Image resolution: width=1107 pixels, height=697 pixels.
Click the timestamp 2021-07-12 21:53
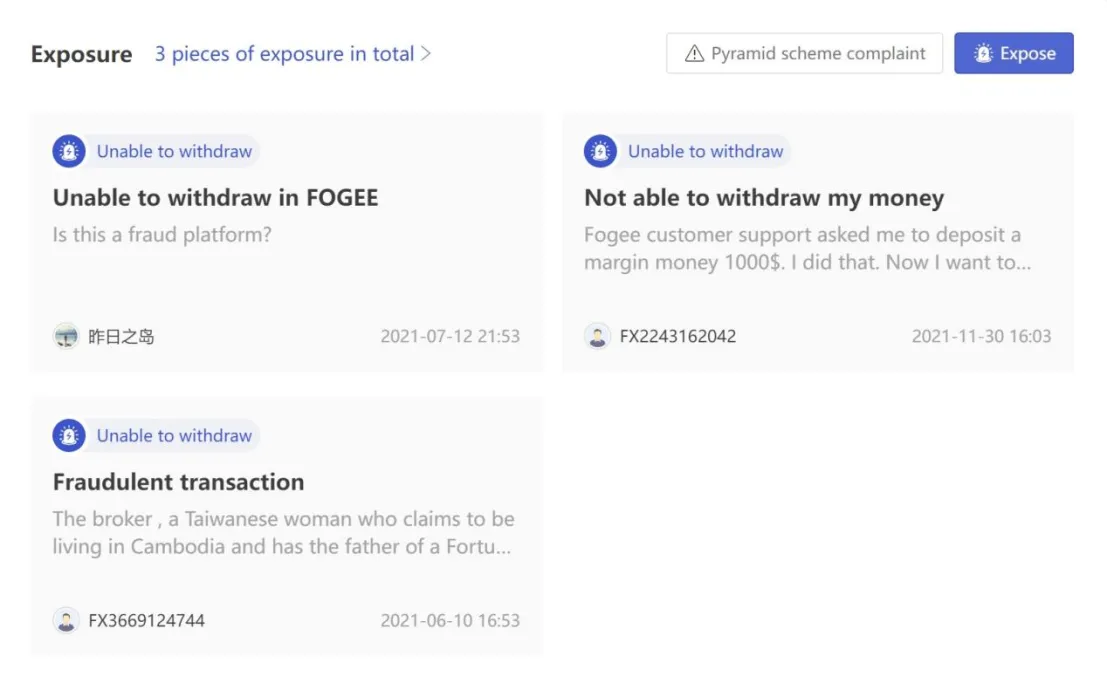(x=450, y=336)
